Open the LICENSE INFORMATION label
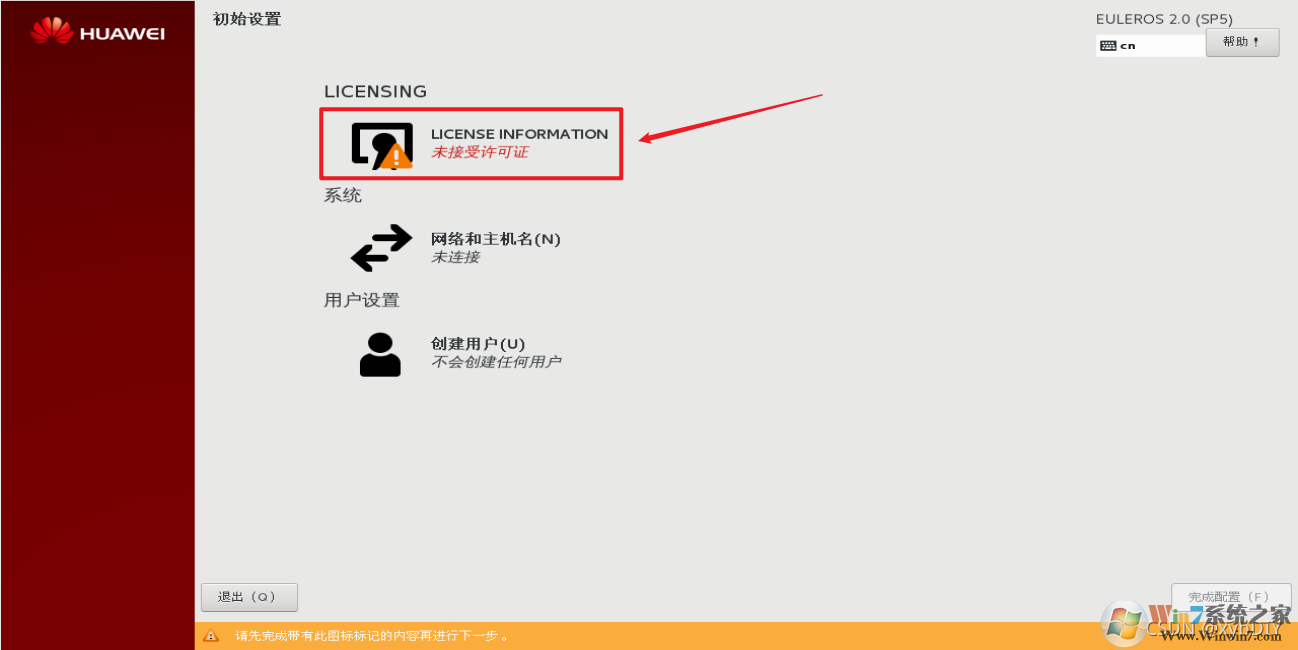Image resolution: width=1298 pixels, height=650 pixels. (x=519, y=134)
